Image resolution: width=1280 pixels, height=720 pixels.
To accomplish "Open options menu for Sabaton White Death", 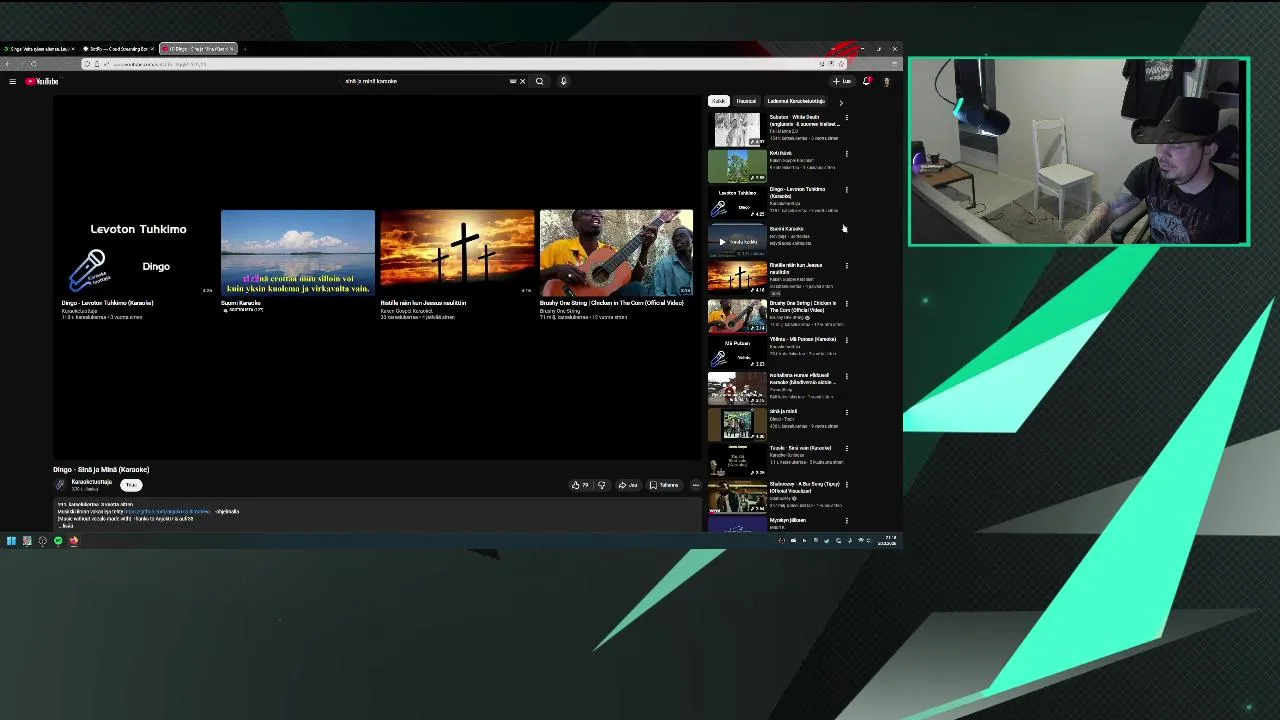I will coord(846,117).
